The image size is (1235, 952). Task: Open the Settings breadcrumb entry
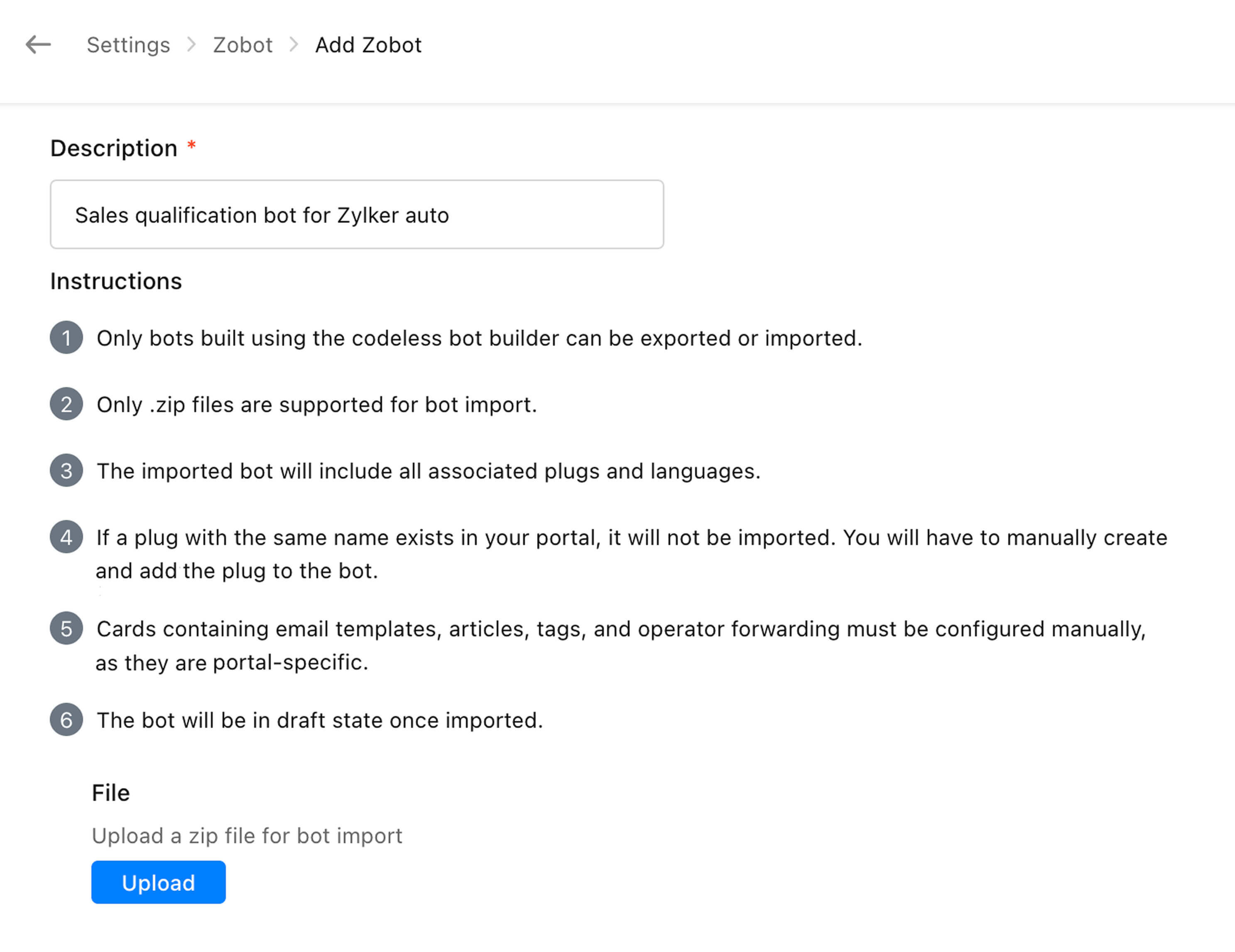click(x=128, y=45)
